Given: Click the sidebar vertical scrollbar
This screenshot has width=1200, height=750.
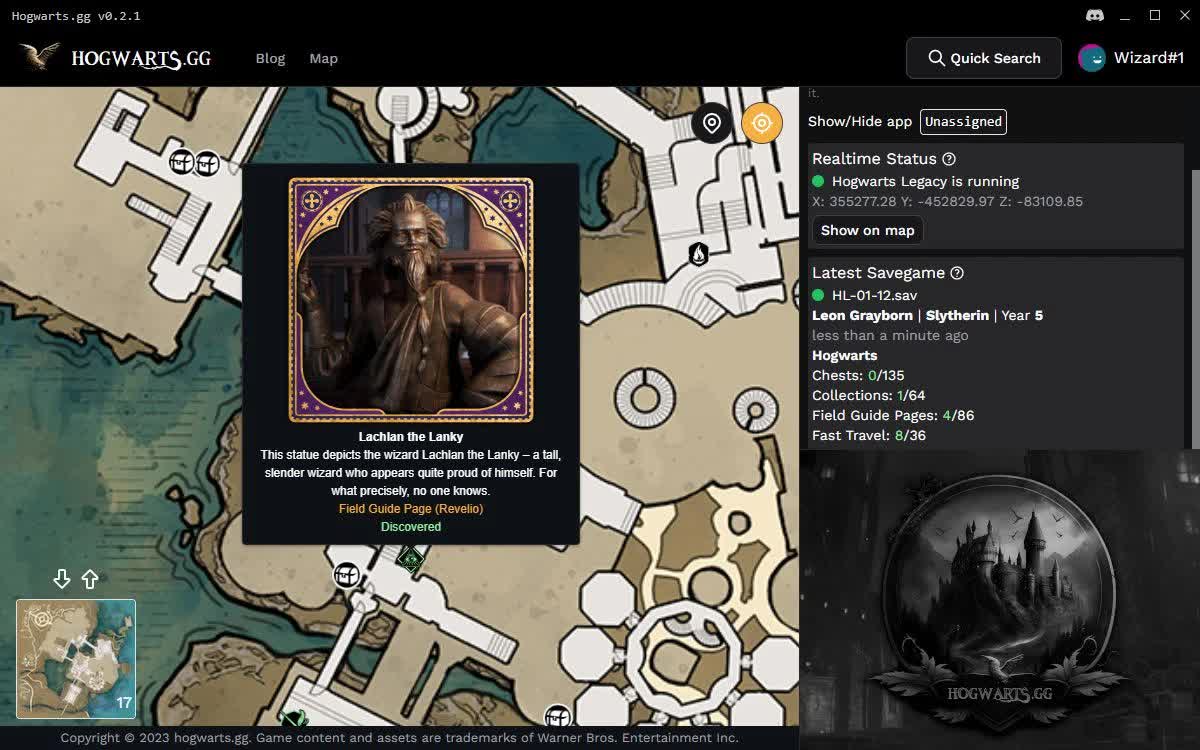Looking at the screenshot, I should (x=1194, y=308).
